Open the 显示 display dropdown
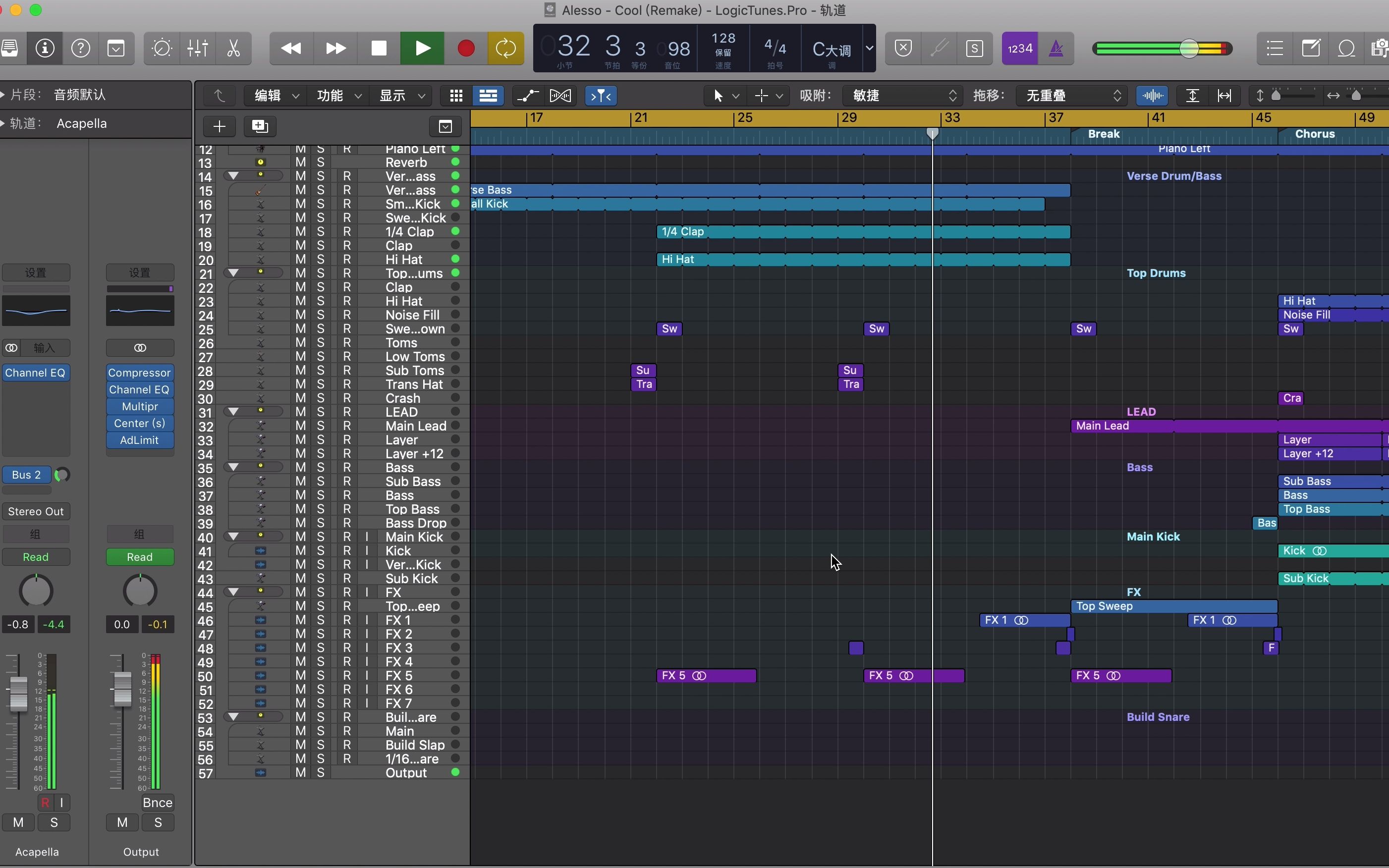Image resolution: width=1389 pixels, height=868 pixels. (x=400, y=95)
